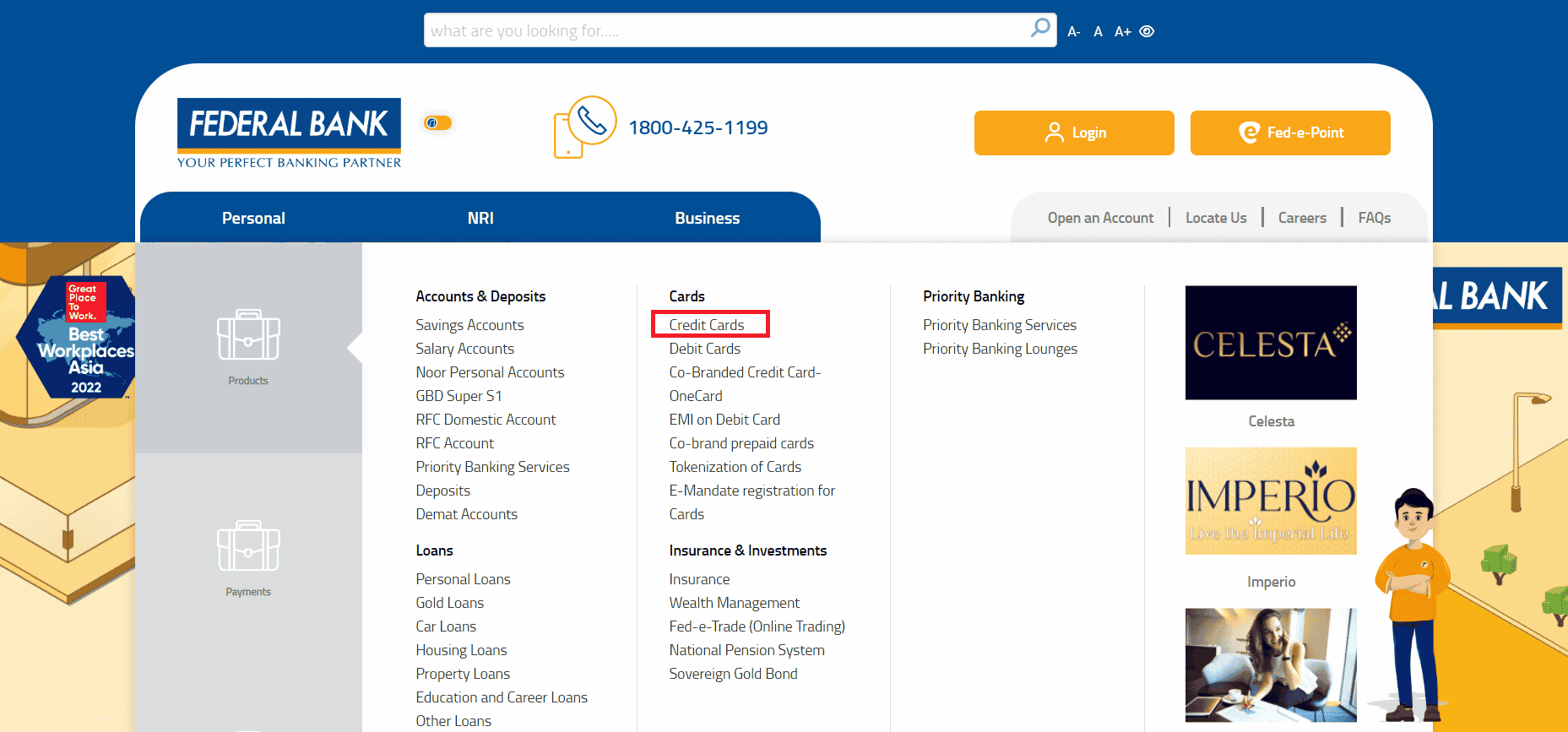Screen dimensions: 1568x732
Task: Choose EMI on Debit Card
Action: click(724, 420)
